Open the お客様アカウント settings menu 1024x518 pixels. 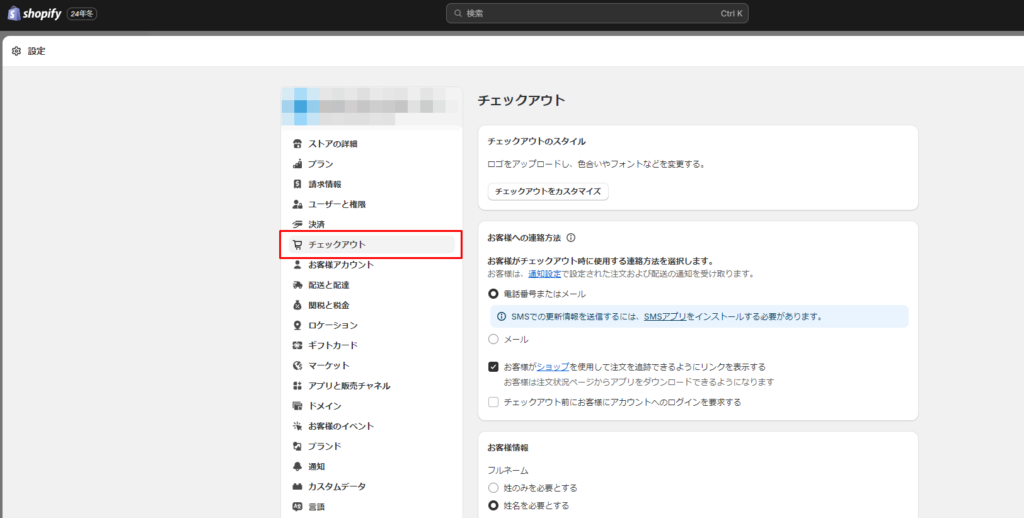pyautogui.click(x=340, y=265)
